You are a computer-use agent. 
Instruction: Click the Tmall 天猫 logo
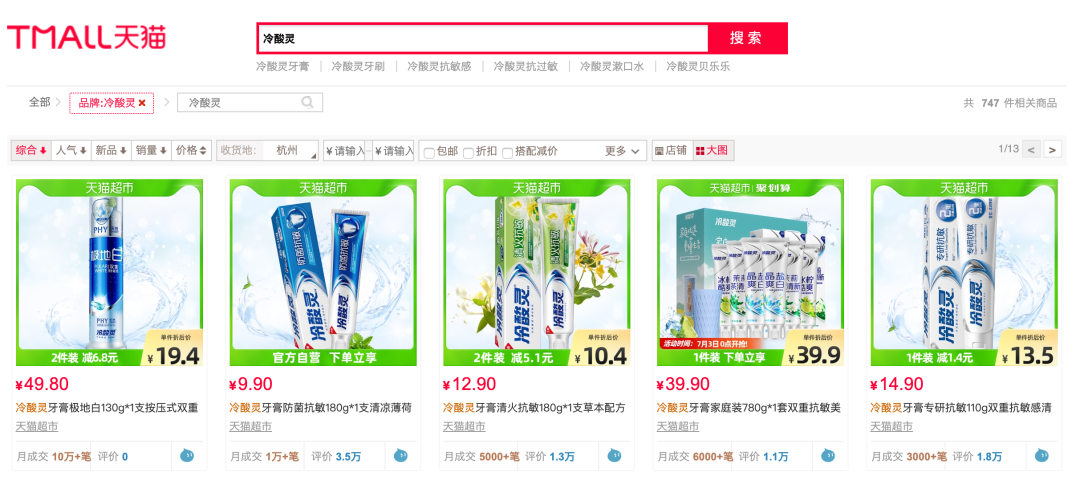click(x=87, y=36)
